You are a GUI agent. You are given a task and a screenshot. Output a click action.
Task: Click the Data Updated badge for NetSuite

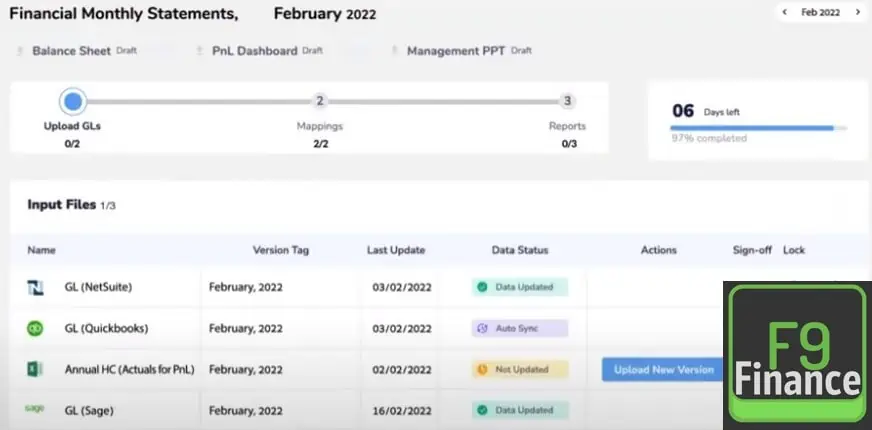519,287
